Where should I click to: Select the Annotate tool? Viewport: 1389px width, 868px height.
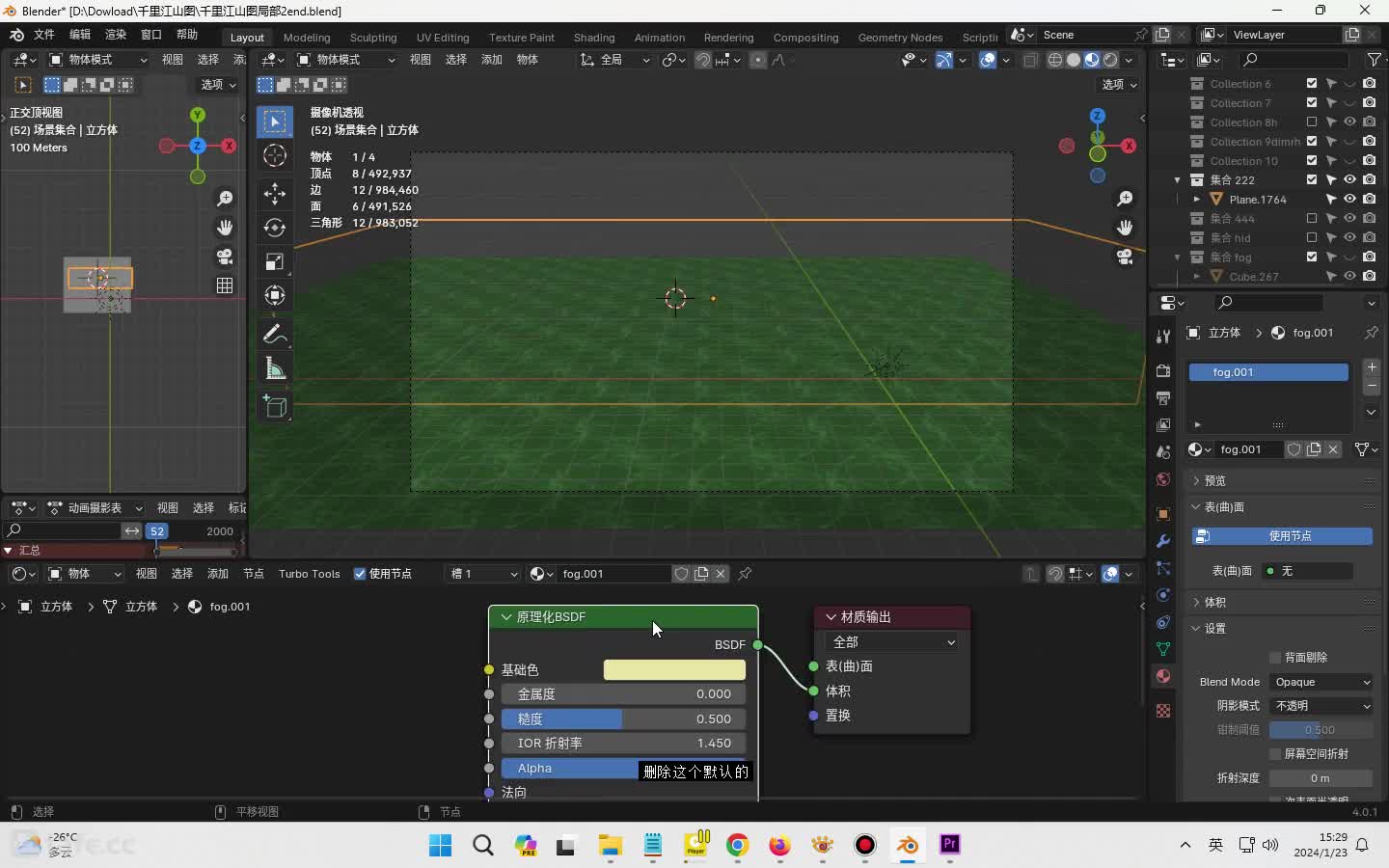[x=275, y=335]
